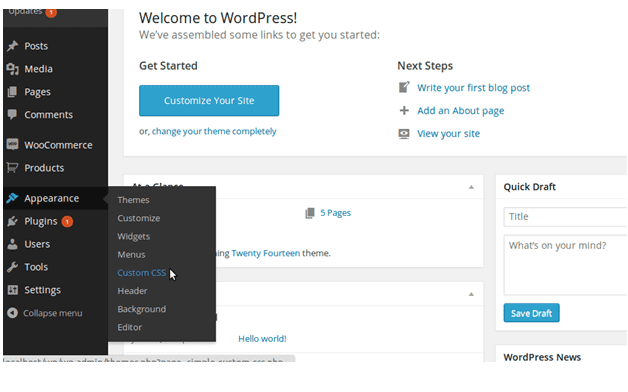Click the pencil icon beside Write first post
628x392 pixels.
pyautogui.click(x=404, y=87)
